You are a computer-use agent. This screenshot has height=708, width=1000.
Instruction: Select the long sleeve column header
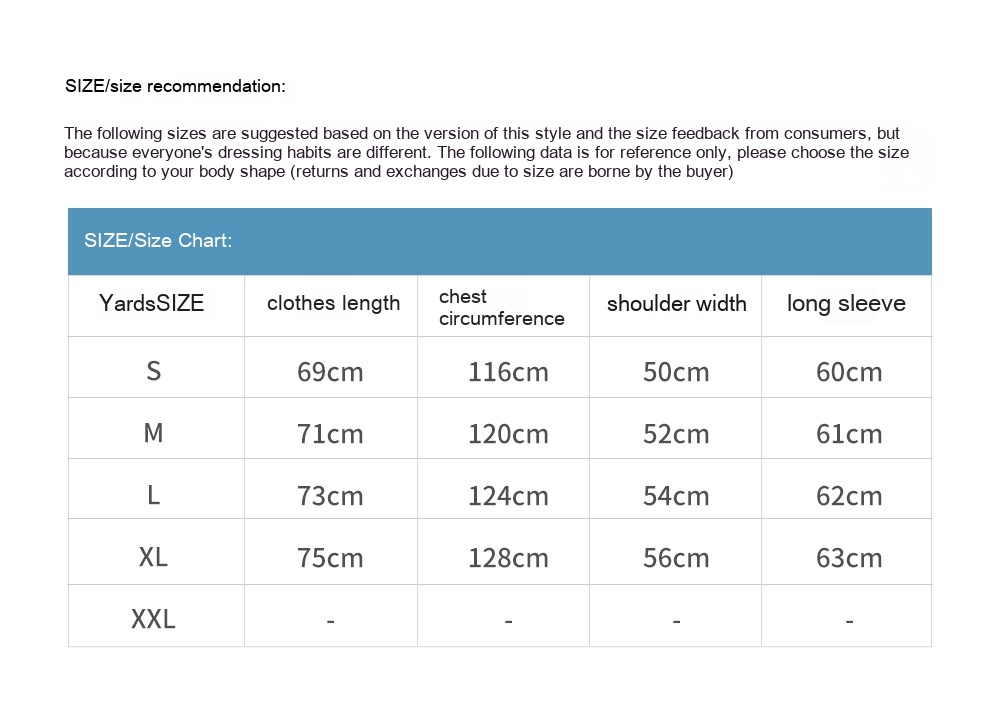[846, 303]
